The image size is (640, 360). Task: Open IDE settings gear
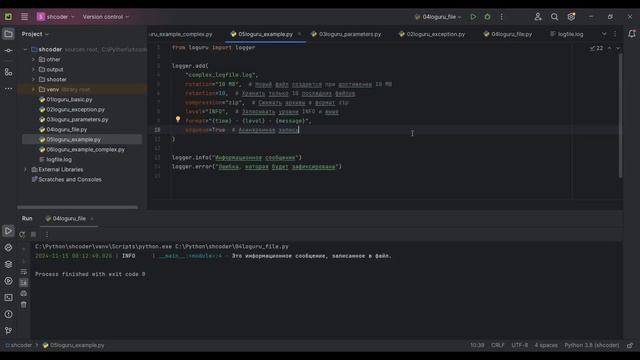pos(571,17)
